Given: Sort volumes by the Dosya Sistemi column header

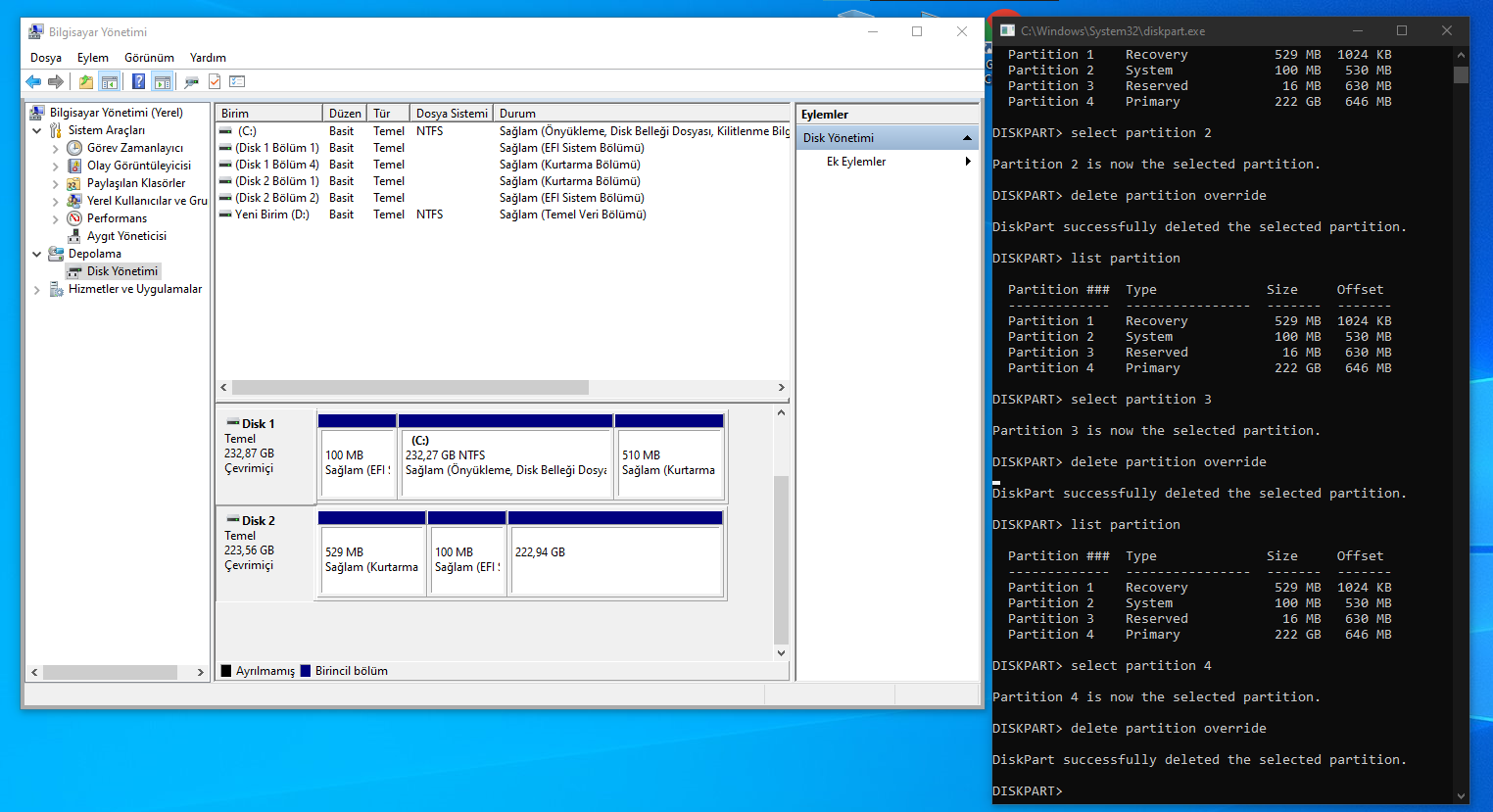Looking at the screenshot, I should 452,114.
